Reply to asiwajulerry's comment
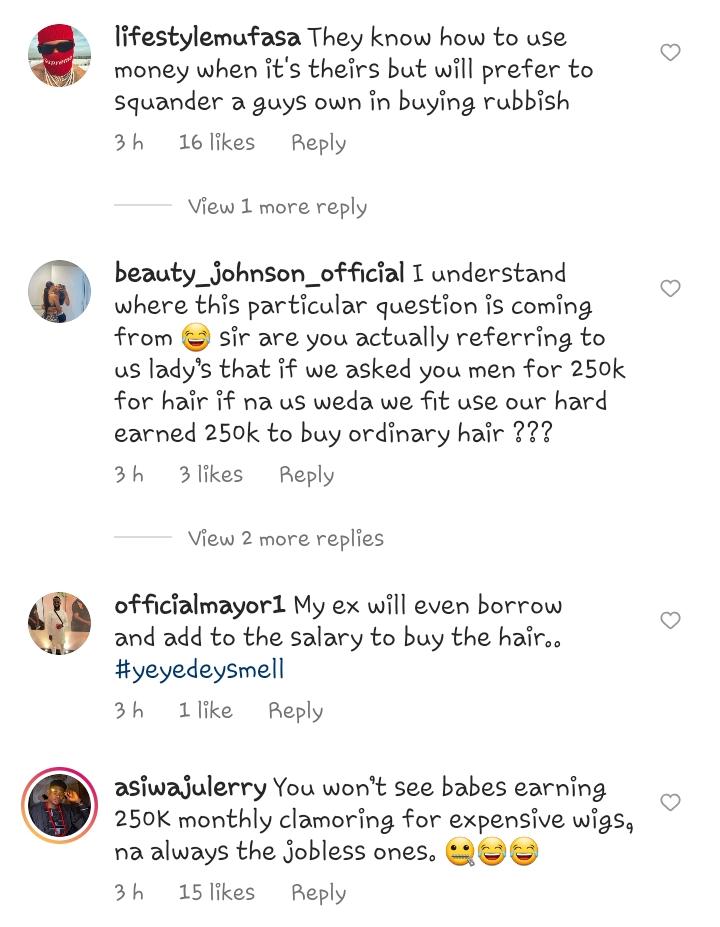Image resolution: width=720 pixels, height=927 pixels. click(319, 893)
